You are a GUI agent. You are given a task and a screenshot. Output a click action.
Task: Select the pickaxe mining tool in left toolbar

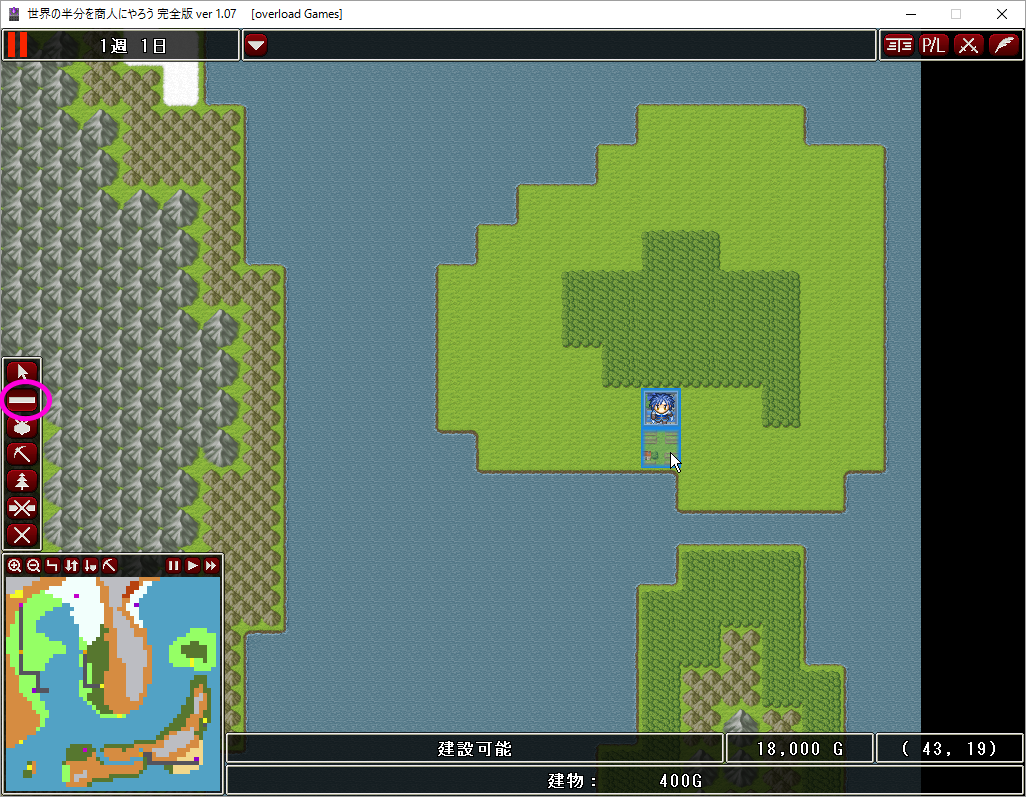(x=22, y=454)
